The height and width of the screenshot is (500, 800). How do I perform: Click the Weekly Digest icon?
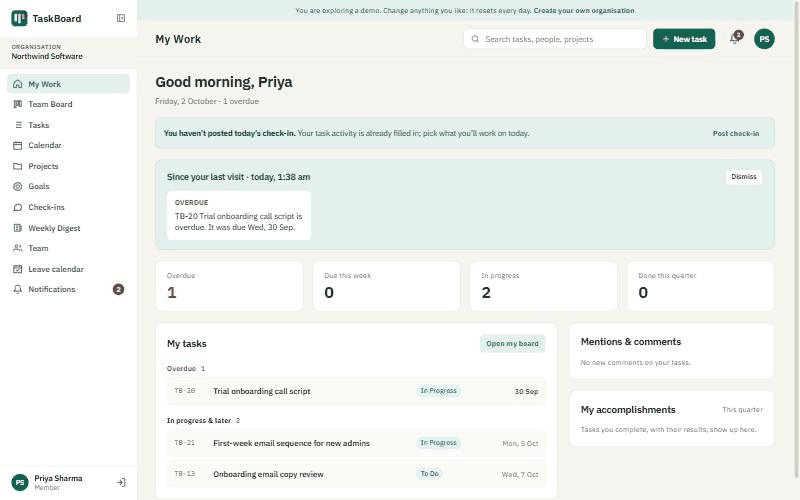[x=18, y=228]
